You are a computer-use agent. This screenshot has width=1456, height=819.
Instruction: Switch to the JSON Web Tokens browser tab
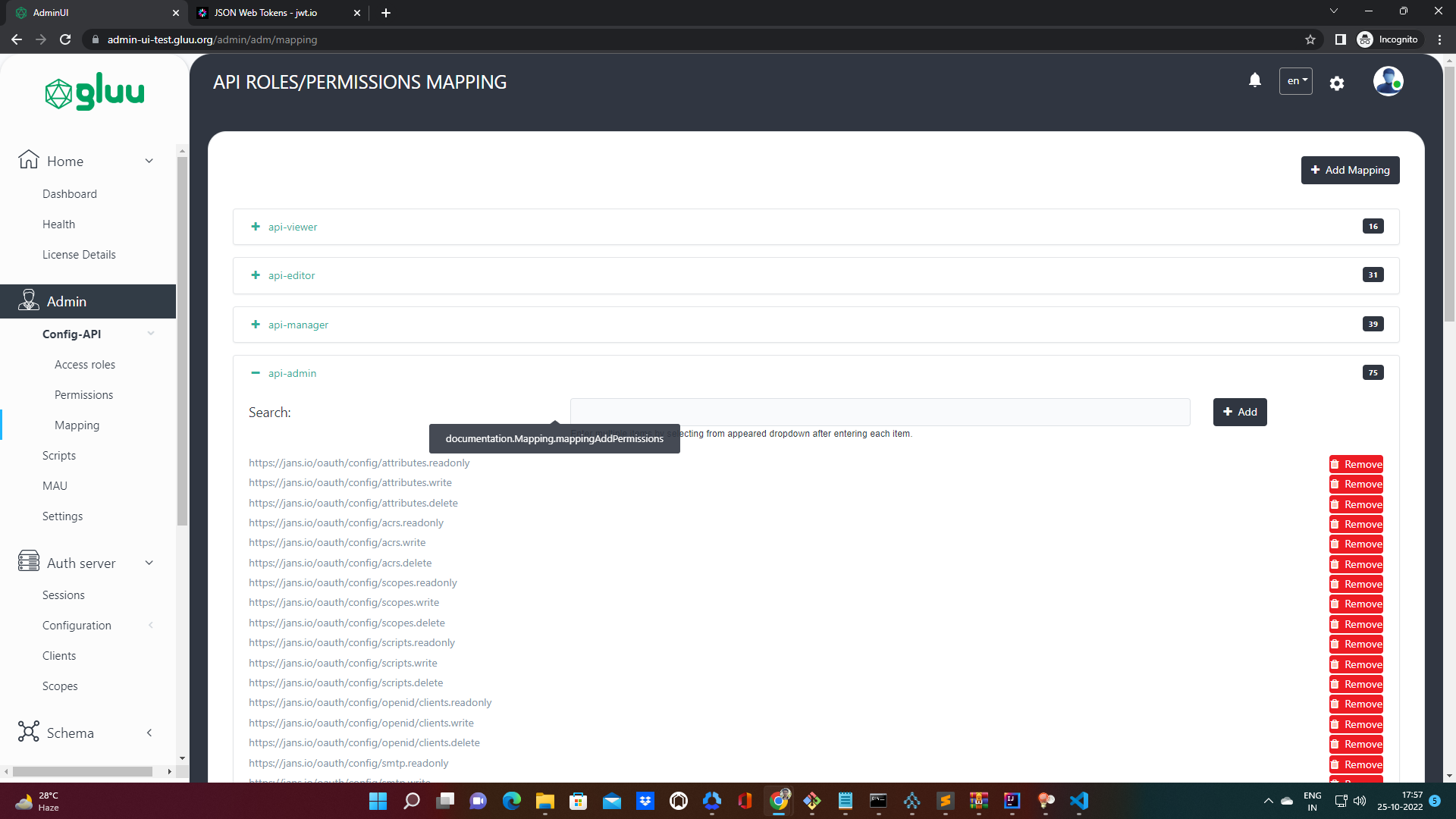pos(265,13)
